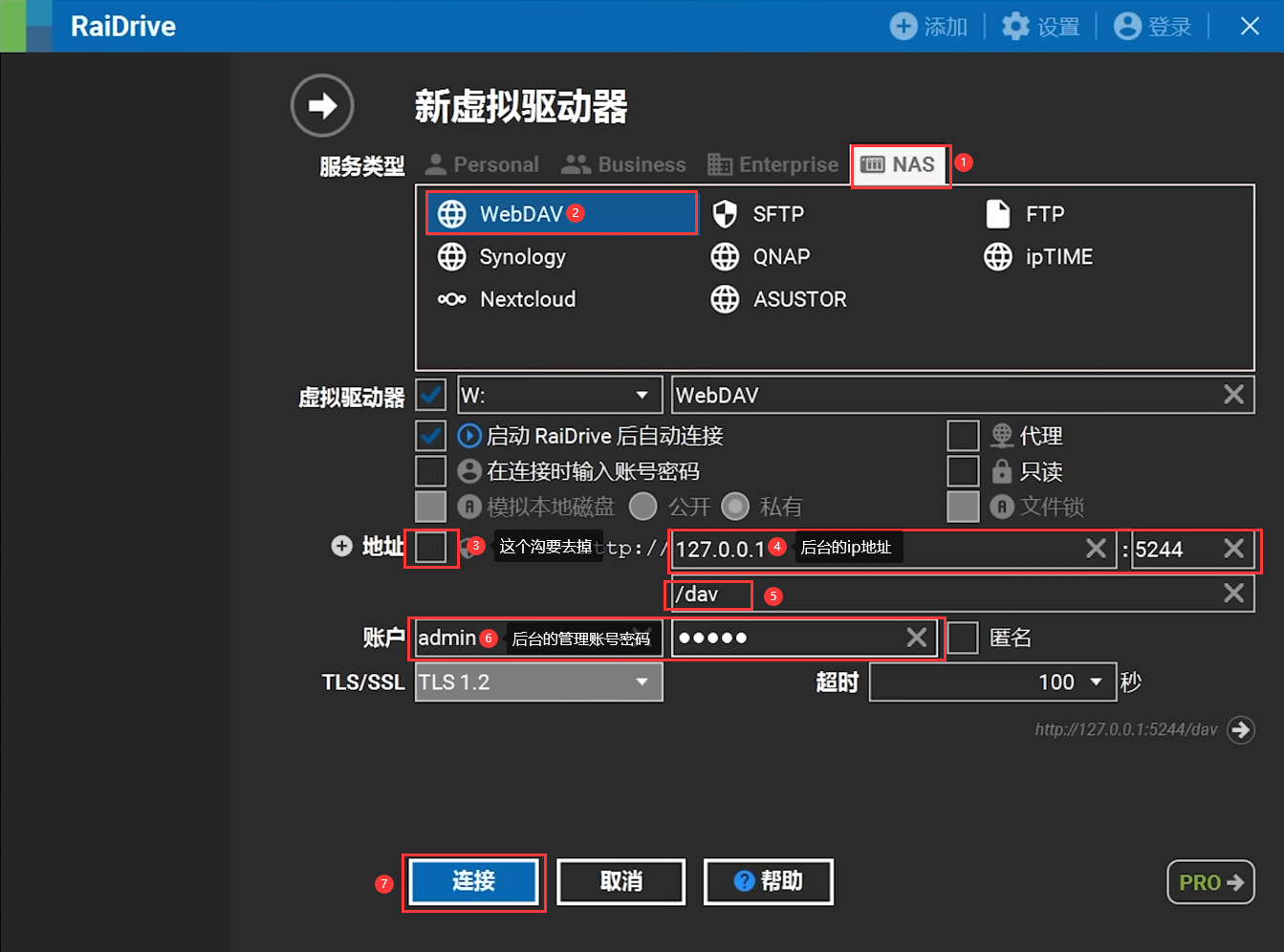Click the 连接 connect button
1284x952 pixels.
(474, 881)
